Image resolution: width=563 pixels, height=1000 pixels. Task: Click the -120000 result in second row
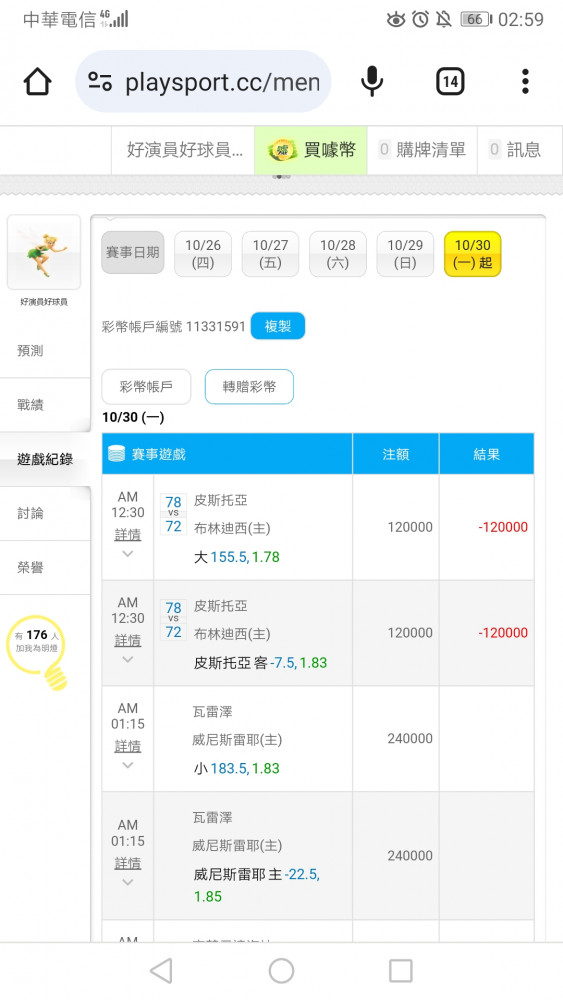503,633
